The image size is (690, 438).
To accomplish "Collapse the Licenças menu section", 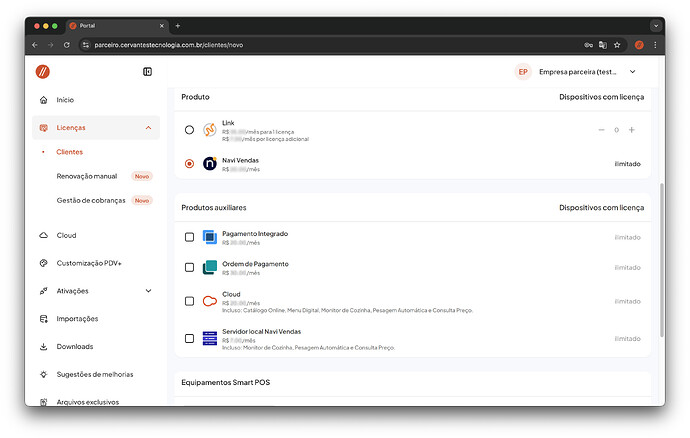I will pyautogui.click(x=148, y=128).
